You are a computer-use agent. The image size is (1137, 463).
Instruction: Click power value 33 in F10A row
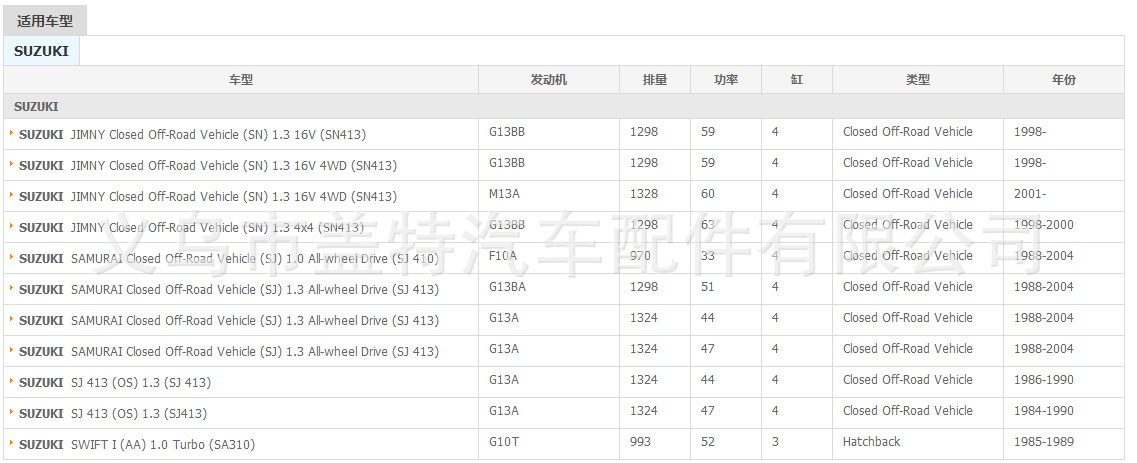[x=708, y=256]
